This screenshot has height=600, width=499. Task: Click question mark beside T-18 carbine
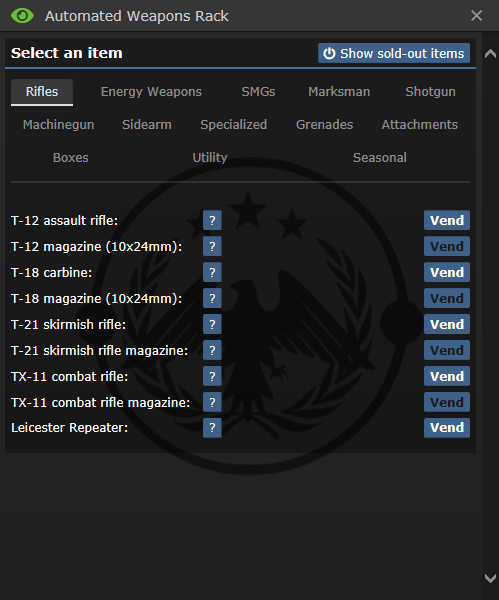click(212, 272)
